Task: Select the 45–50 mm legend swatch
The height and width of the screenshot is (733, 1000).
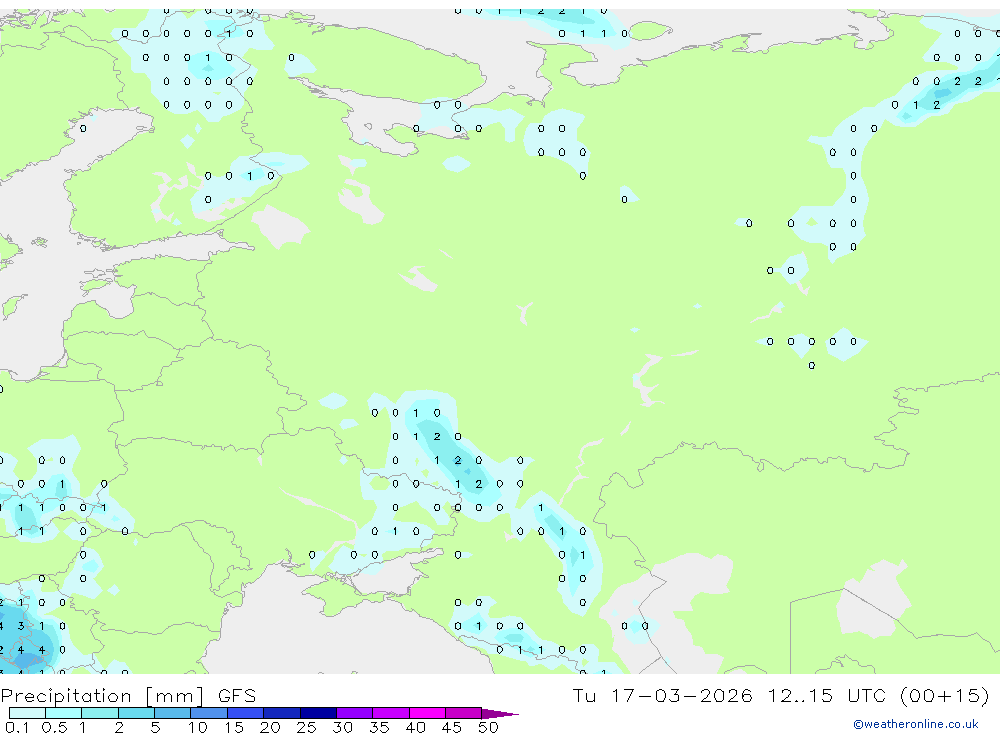Action: click(x=464, y=713)
